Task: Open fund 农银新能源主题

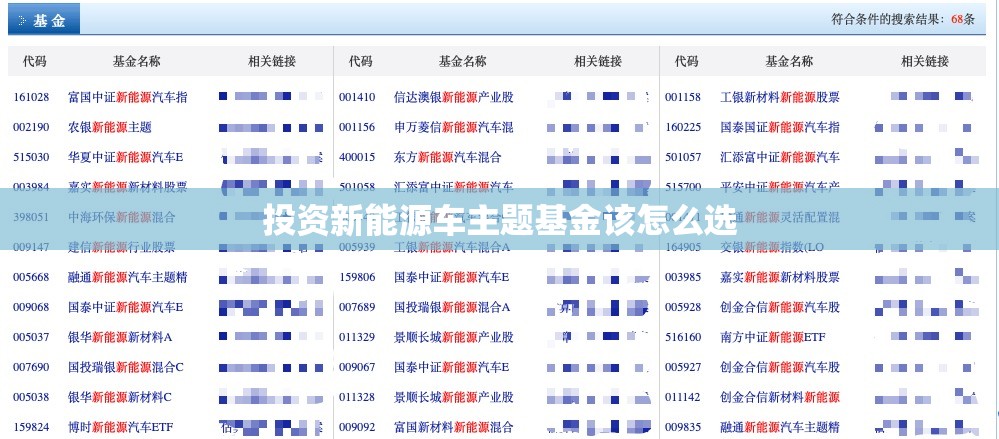Action: 110,127
